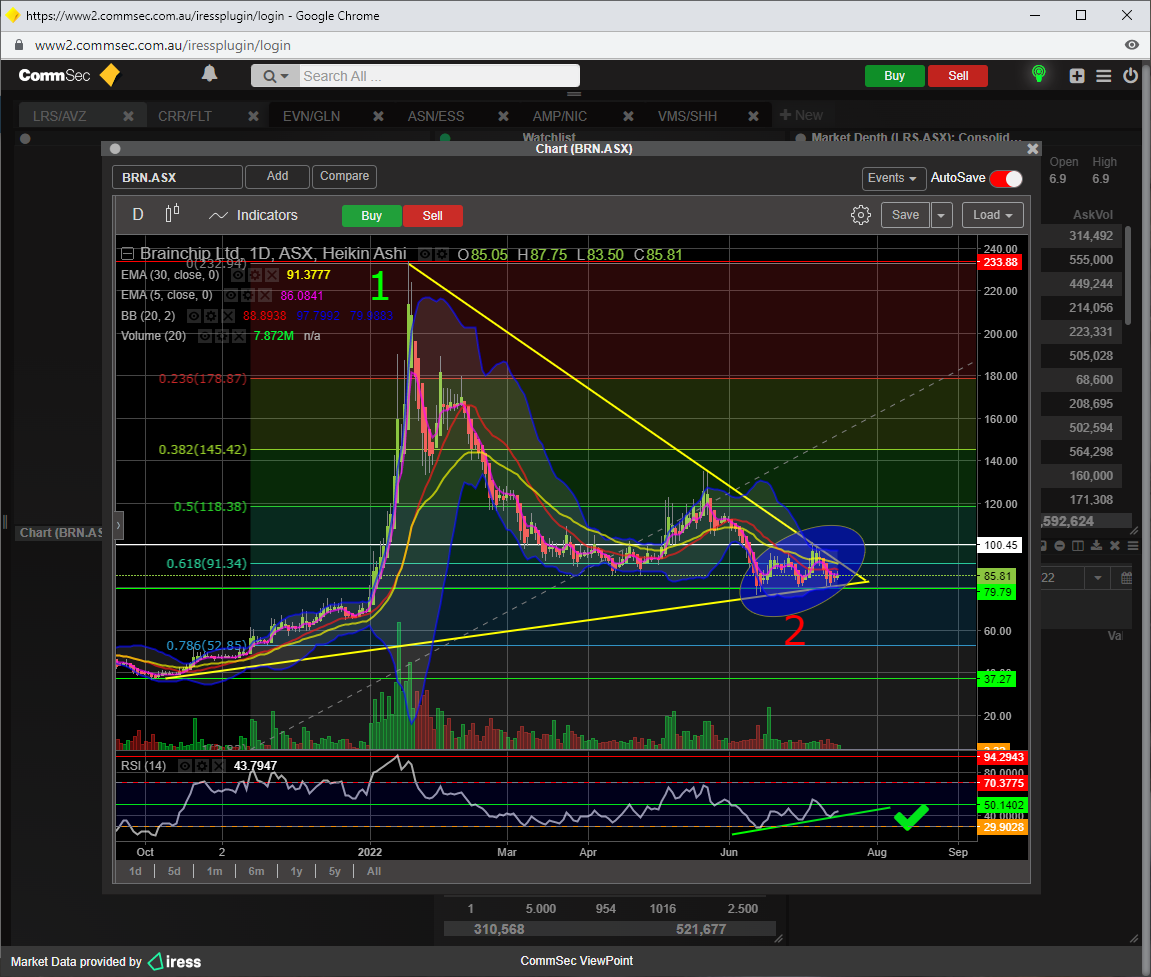Click the BRN.ASX symbol input field
Viewport: 1151px width, 977px height.
[x=177, y=177]
